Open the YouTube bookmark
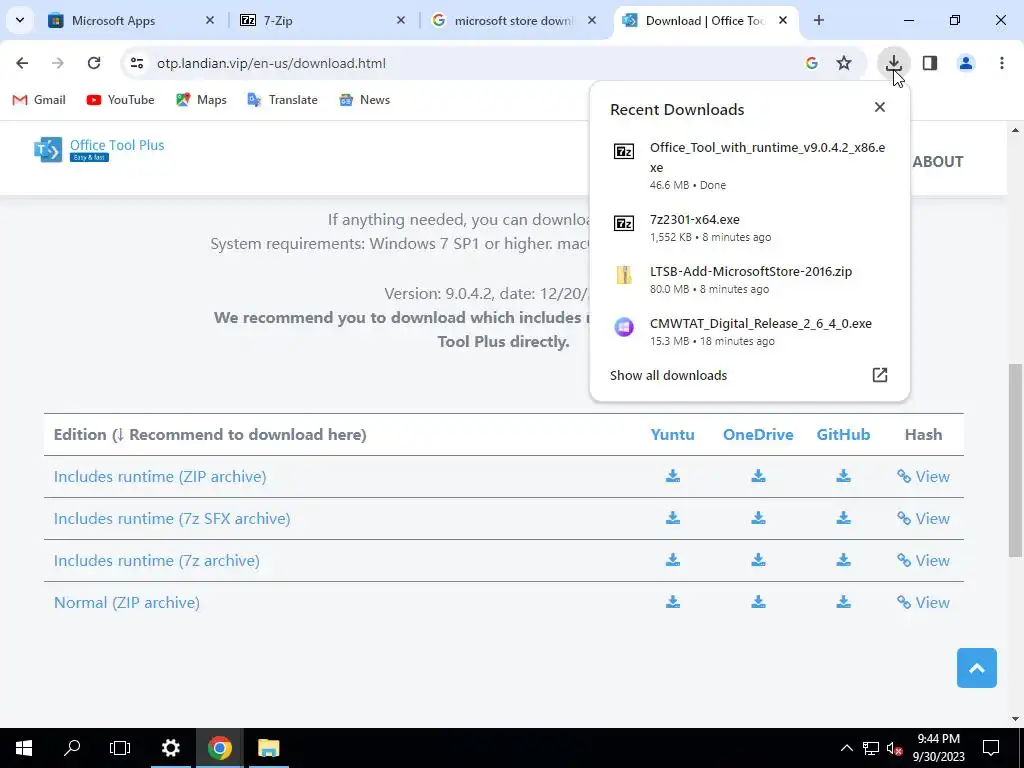The image size is (1024, 768). tap(121, 100)
